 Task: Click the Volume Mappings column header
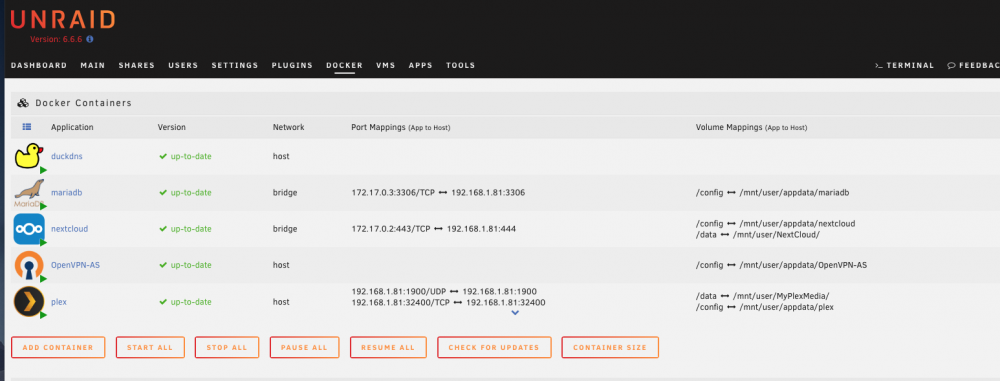(751, 128)
